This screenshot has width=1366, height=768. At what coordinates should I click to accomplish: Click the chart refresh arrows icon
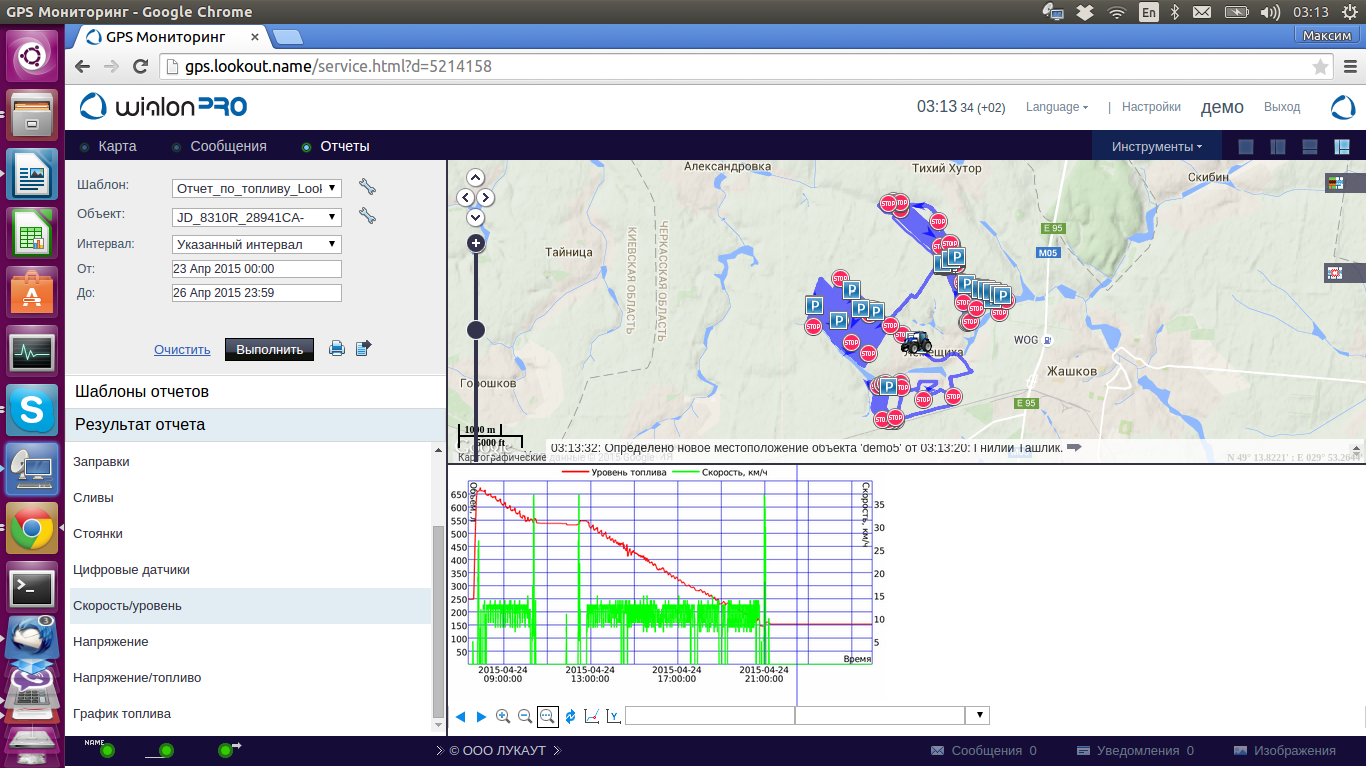click(x=570, y=716)
